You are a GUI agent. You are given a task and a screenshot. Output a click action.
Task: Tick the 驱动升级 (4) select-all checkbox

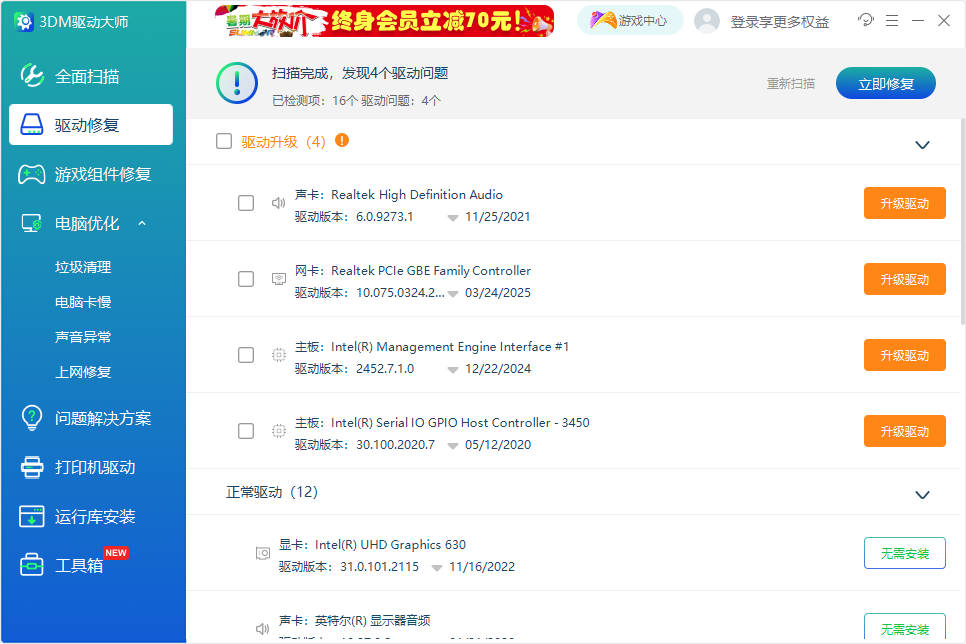(x=224, y=141)
